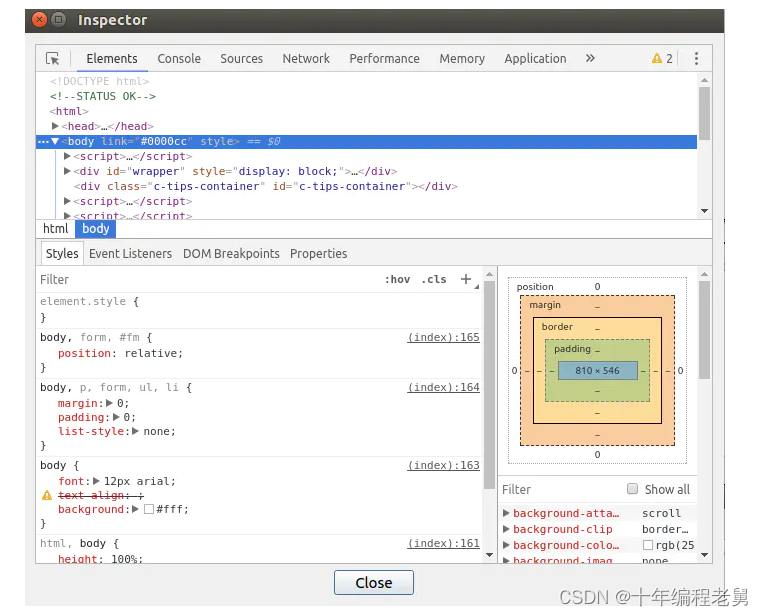Toggle the Show all checkbox
The width and height of the screenshot is (763, 616).
632,489
